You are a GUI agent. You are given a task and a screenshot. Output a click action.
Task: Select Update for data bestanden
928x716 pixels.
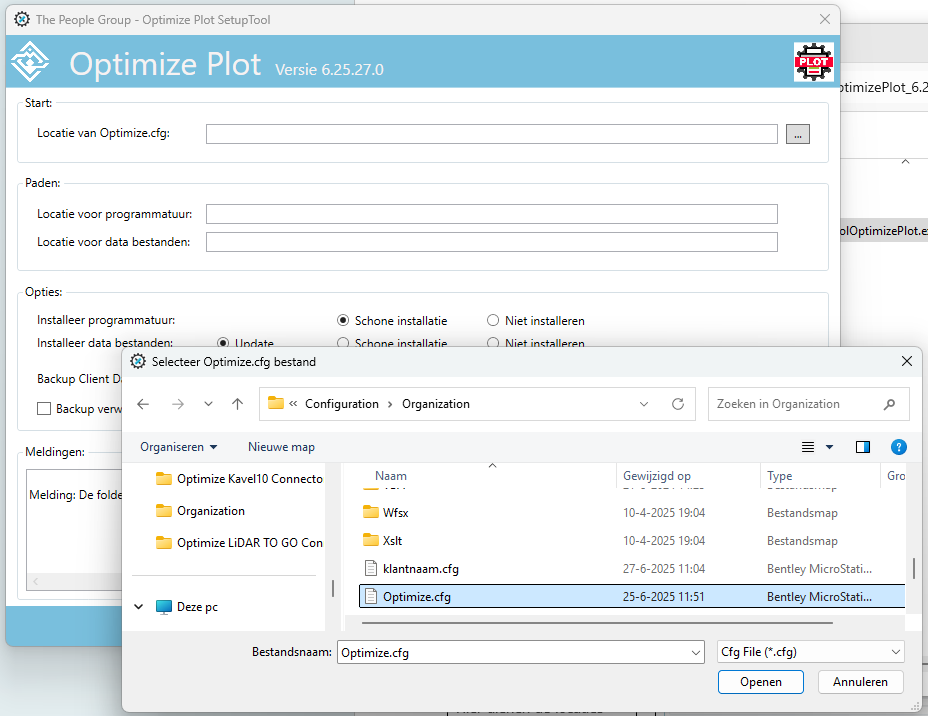pos(223,343)
